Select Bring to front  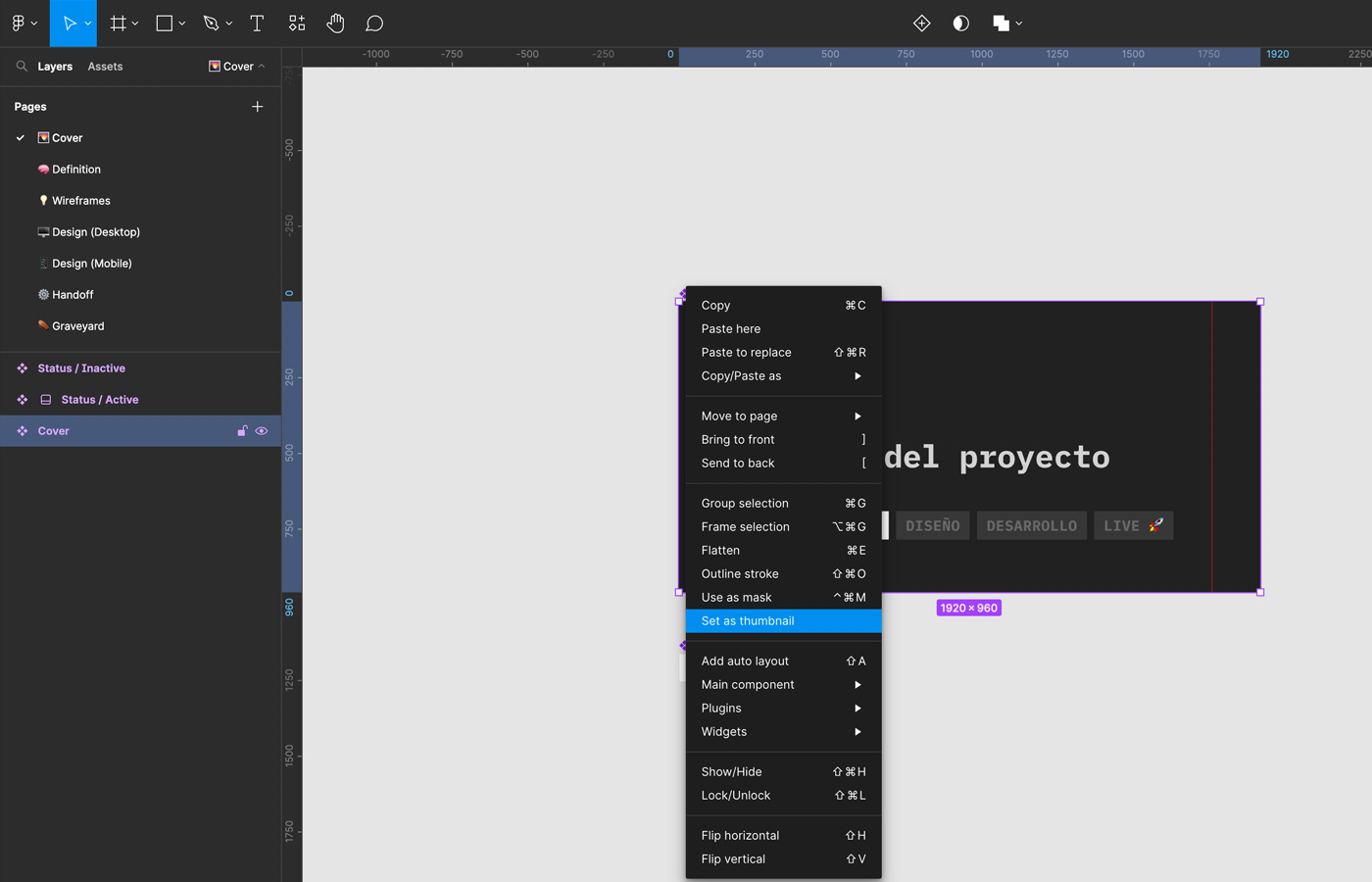(x=784, y=440)
